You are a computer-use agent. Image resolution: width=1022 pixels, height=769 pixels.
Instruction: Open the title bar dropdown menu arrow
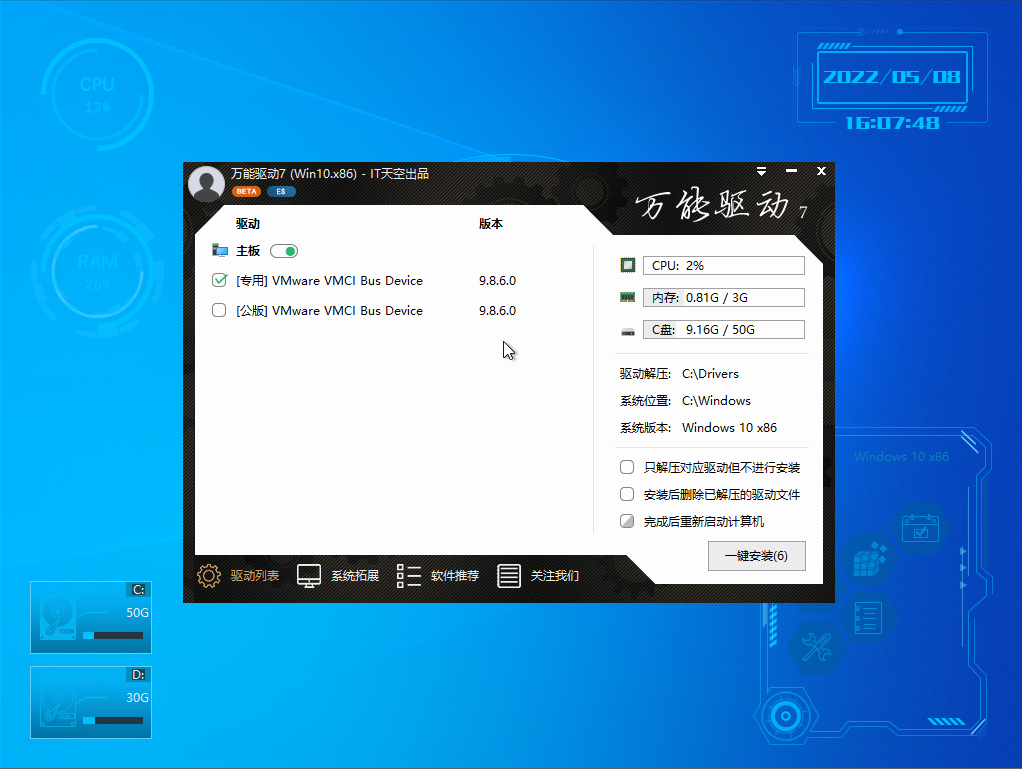(761, 171)
